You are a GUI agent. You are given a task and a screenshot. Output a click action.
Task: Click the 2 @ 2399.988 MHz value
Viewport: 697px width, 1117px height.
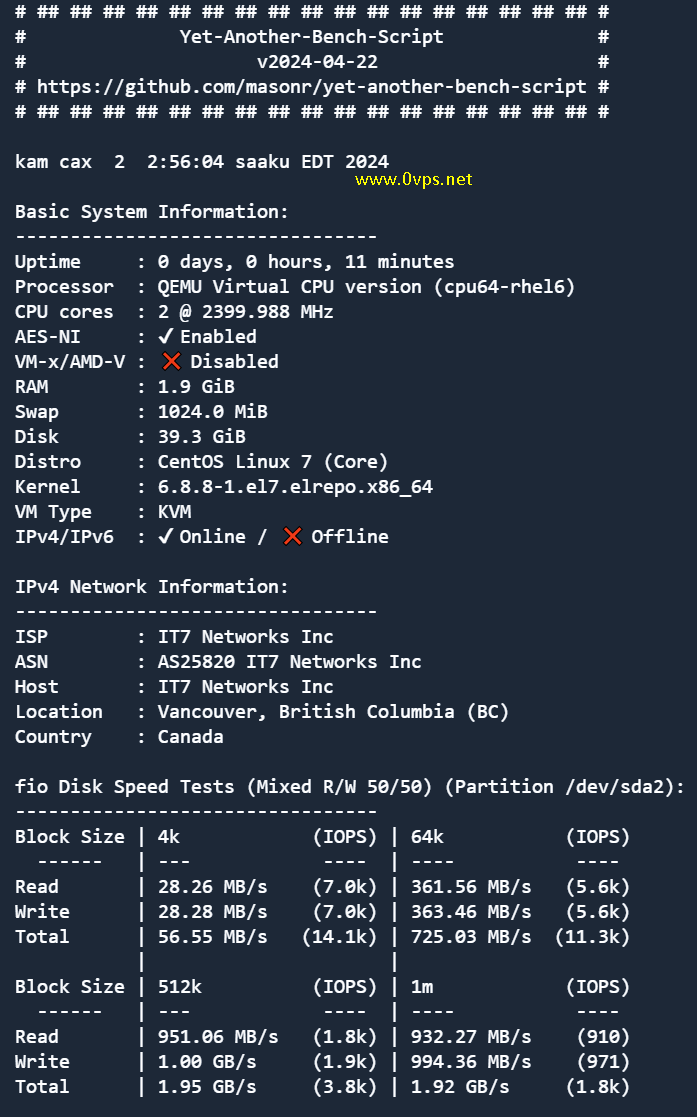point(245,312)
